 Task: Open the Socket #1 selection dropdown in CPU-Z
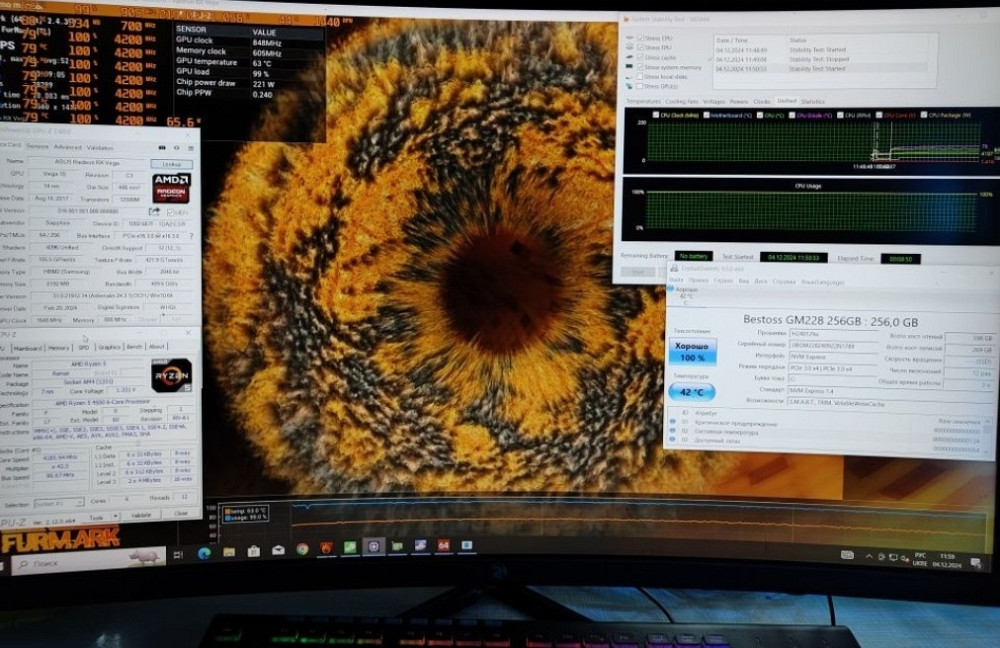click(x=58, y=503)
